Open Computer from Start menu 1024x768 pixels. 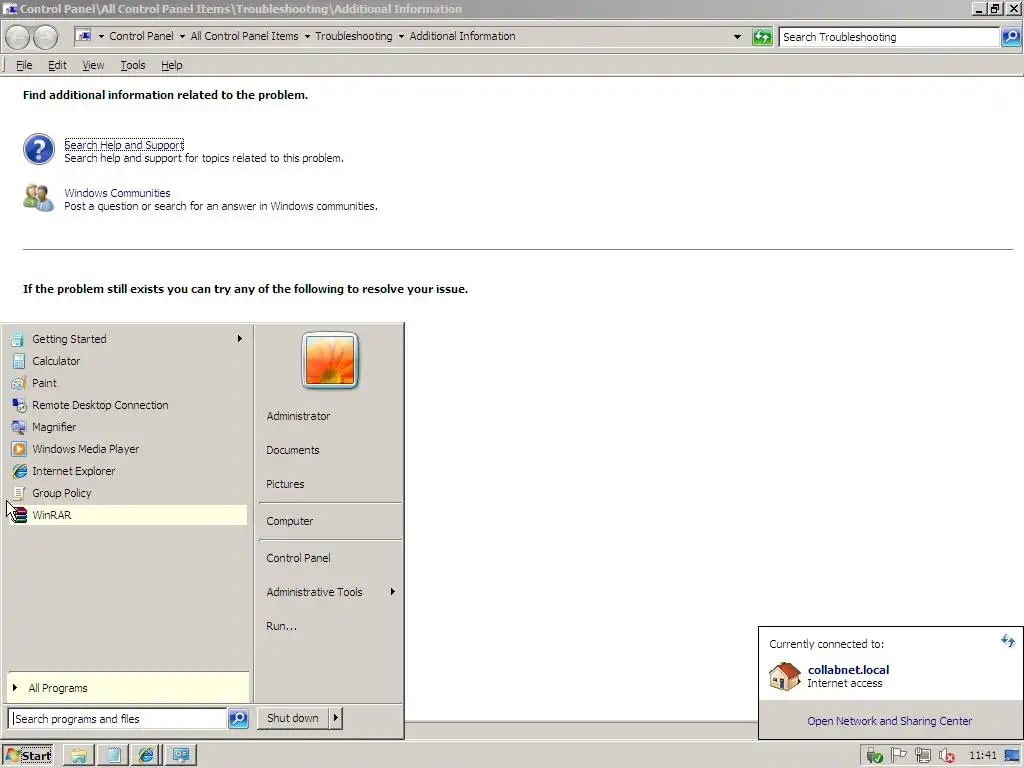click(289, 521)
